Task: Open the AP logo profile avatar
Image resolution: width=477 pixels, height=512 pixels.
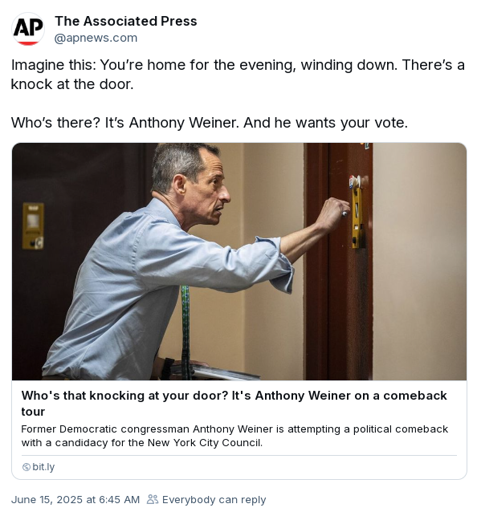Action: coord(28,29)
